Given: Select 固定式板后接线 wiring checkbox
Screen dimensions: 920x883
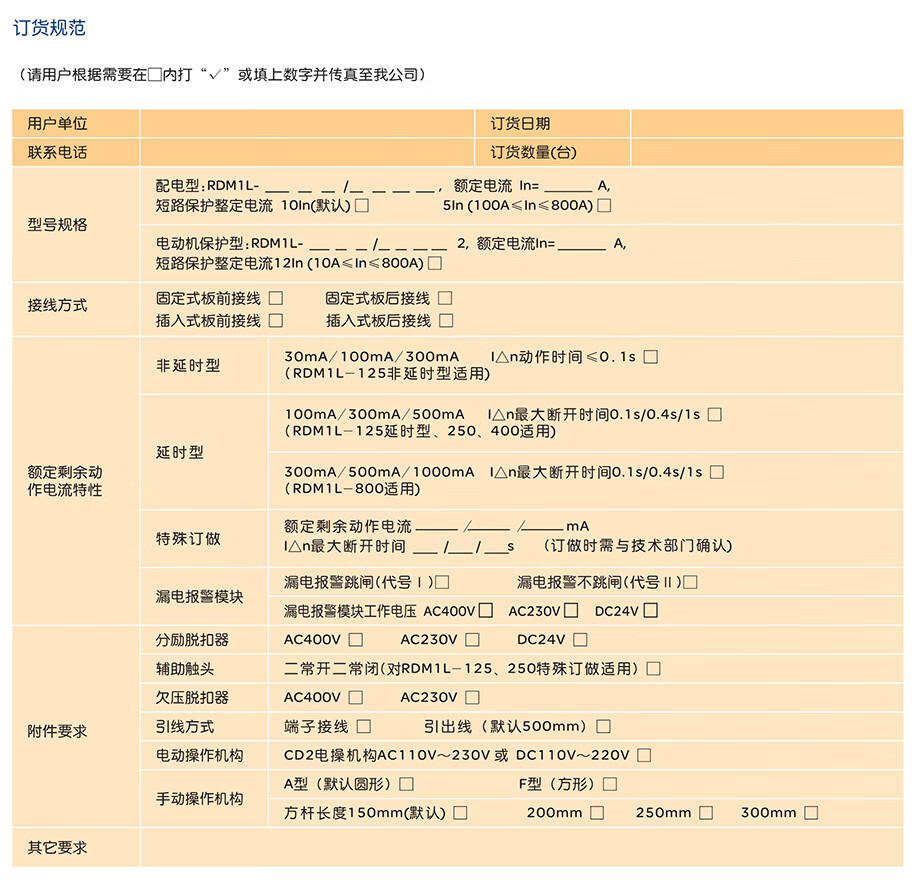Looking at the screenshot, I should [x=445, y=298].
